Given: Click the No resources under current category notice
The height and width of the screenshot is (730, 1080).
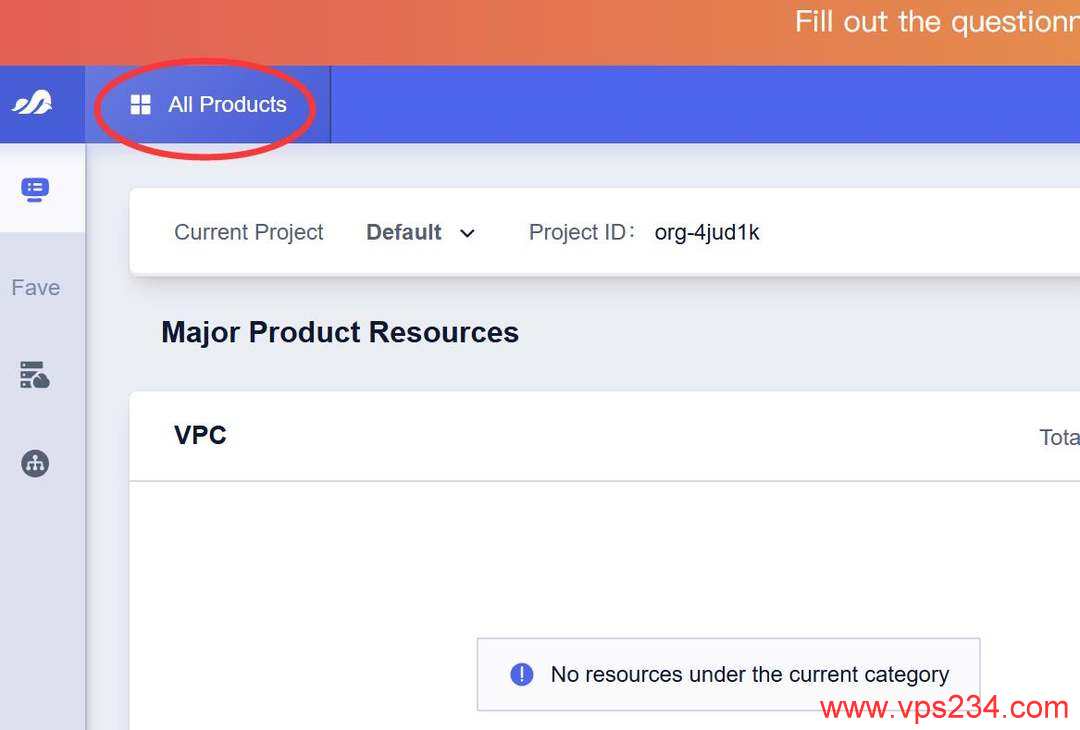Looking at the screenshot, I should 728,674.
